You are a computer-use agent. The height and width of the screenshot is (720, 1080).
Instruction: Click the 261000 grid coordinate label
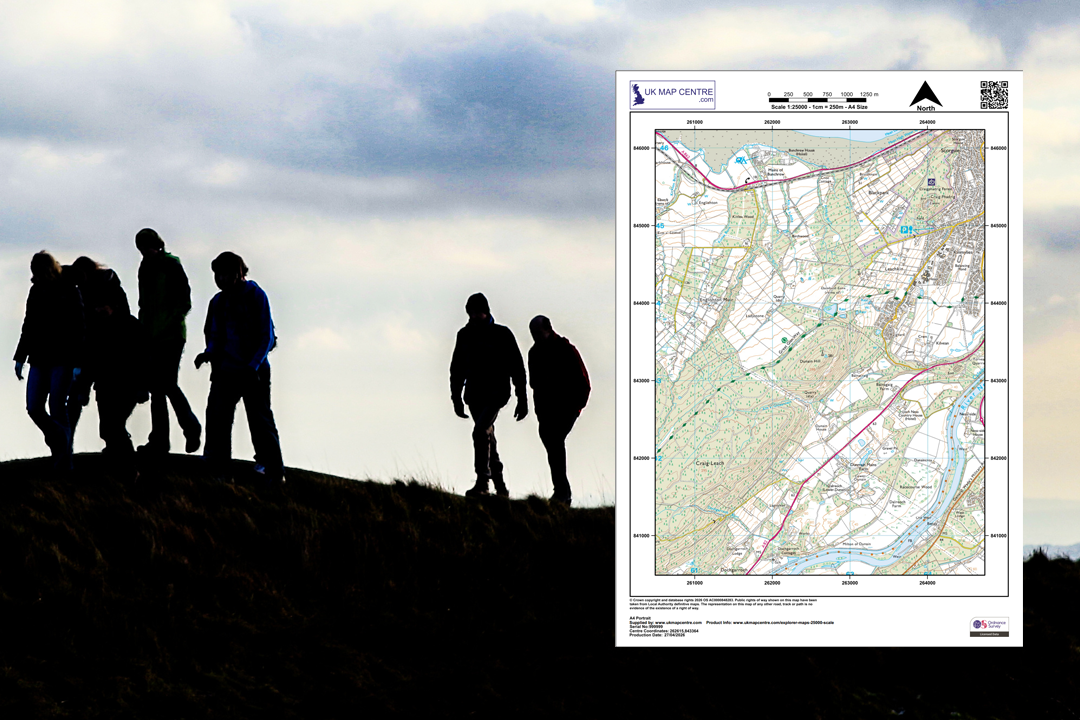[693, 122]
